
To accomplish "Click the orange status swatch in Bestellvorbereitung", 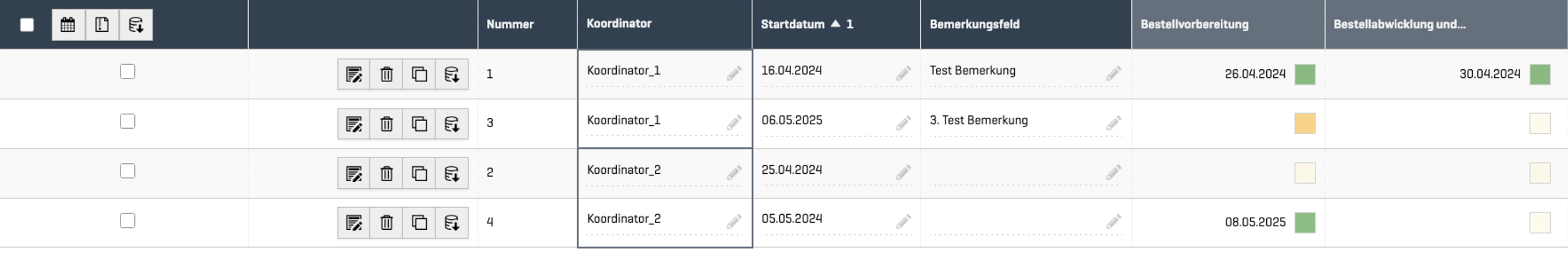I will 1304,124.
